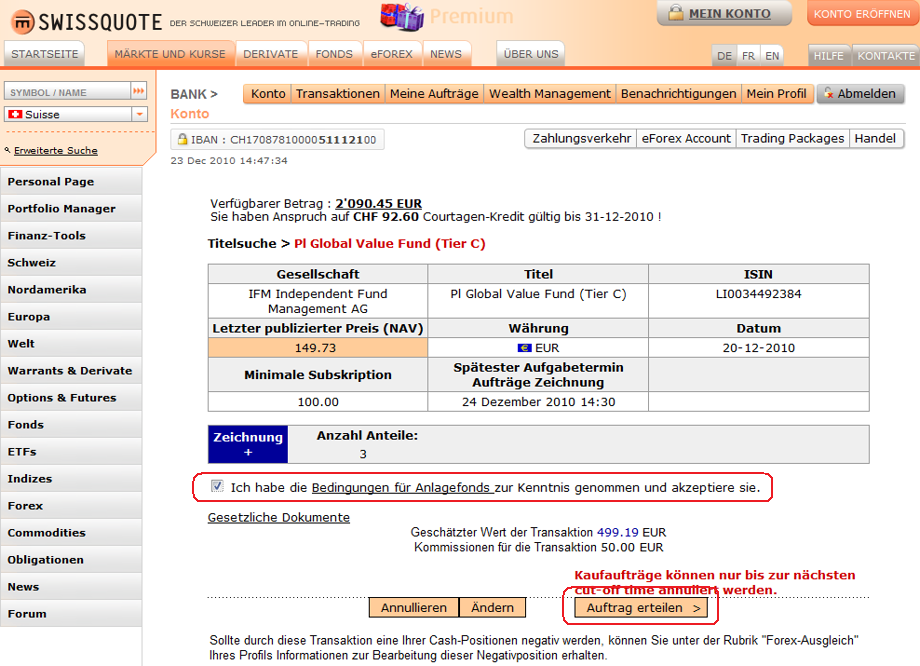
Task: Select the top Fonds navigation tab
Action: pos(334,54)
